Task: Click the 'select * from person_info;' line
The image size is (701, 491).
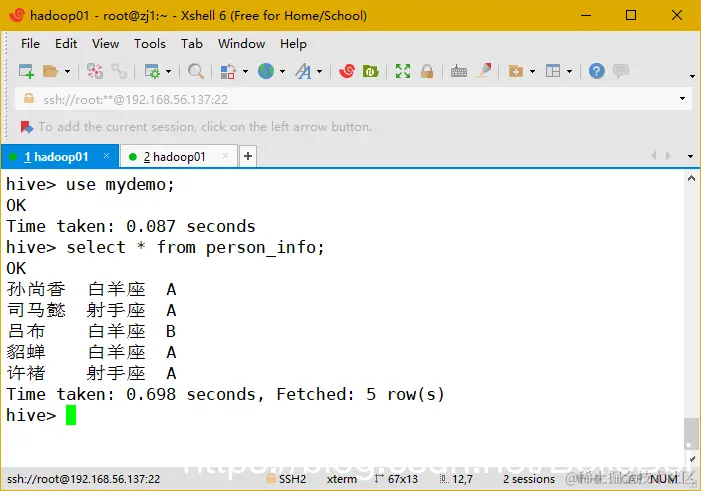Action: point(165,247)
